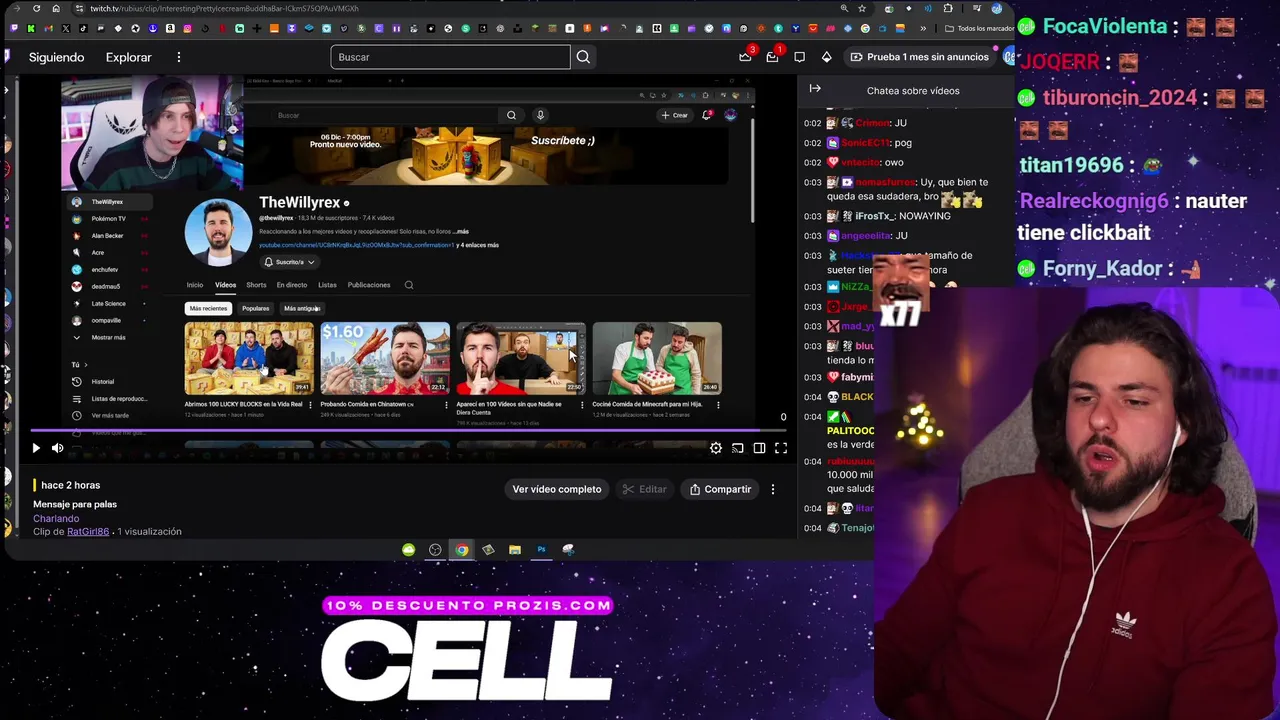The height and width of the screenshot is (720, 1280).
Task: Click the twitch.tv address bar URL
Action: [x=225, y=9]
